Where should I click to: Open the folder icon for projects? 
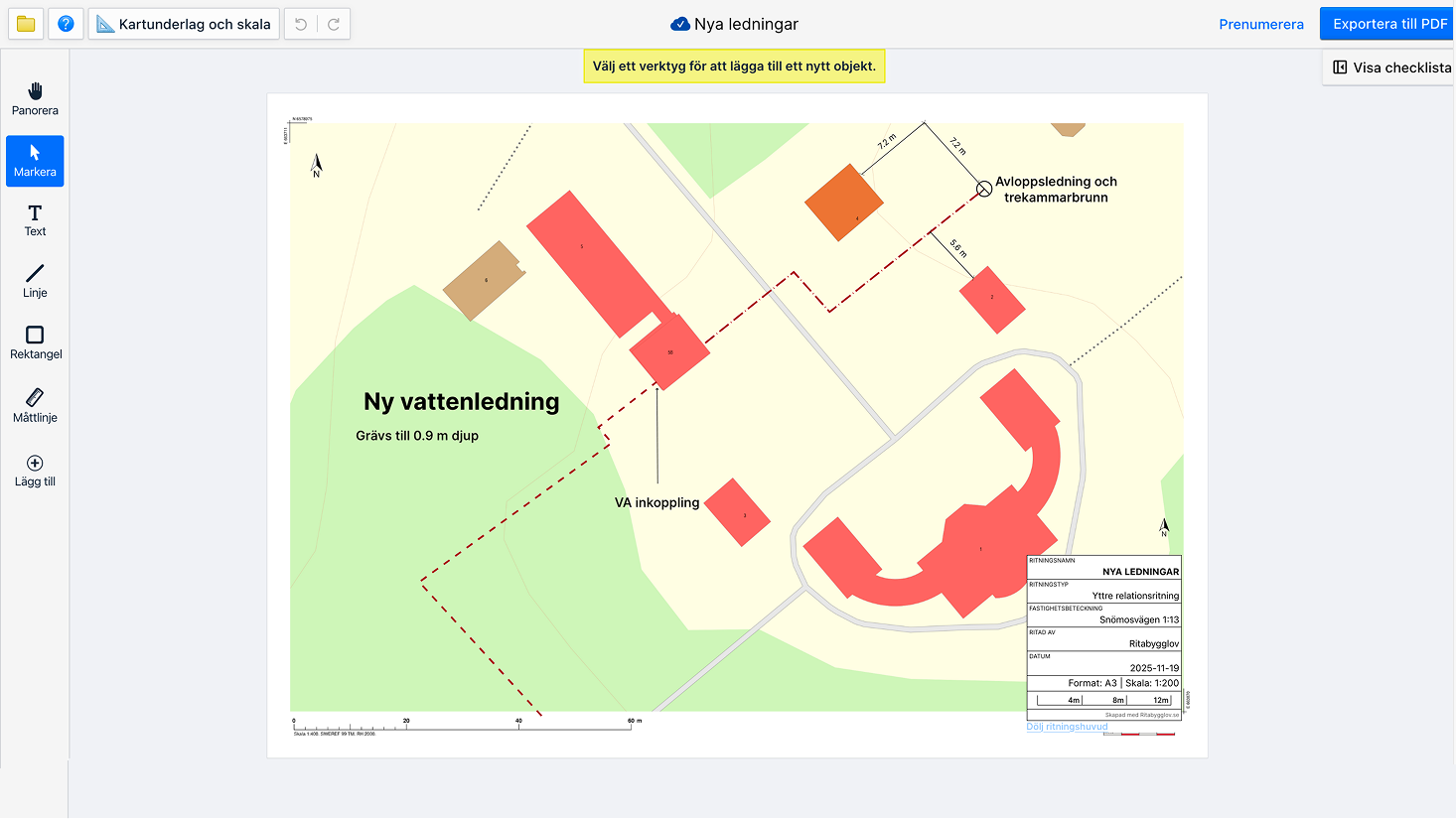26,24
